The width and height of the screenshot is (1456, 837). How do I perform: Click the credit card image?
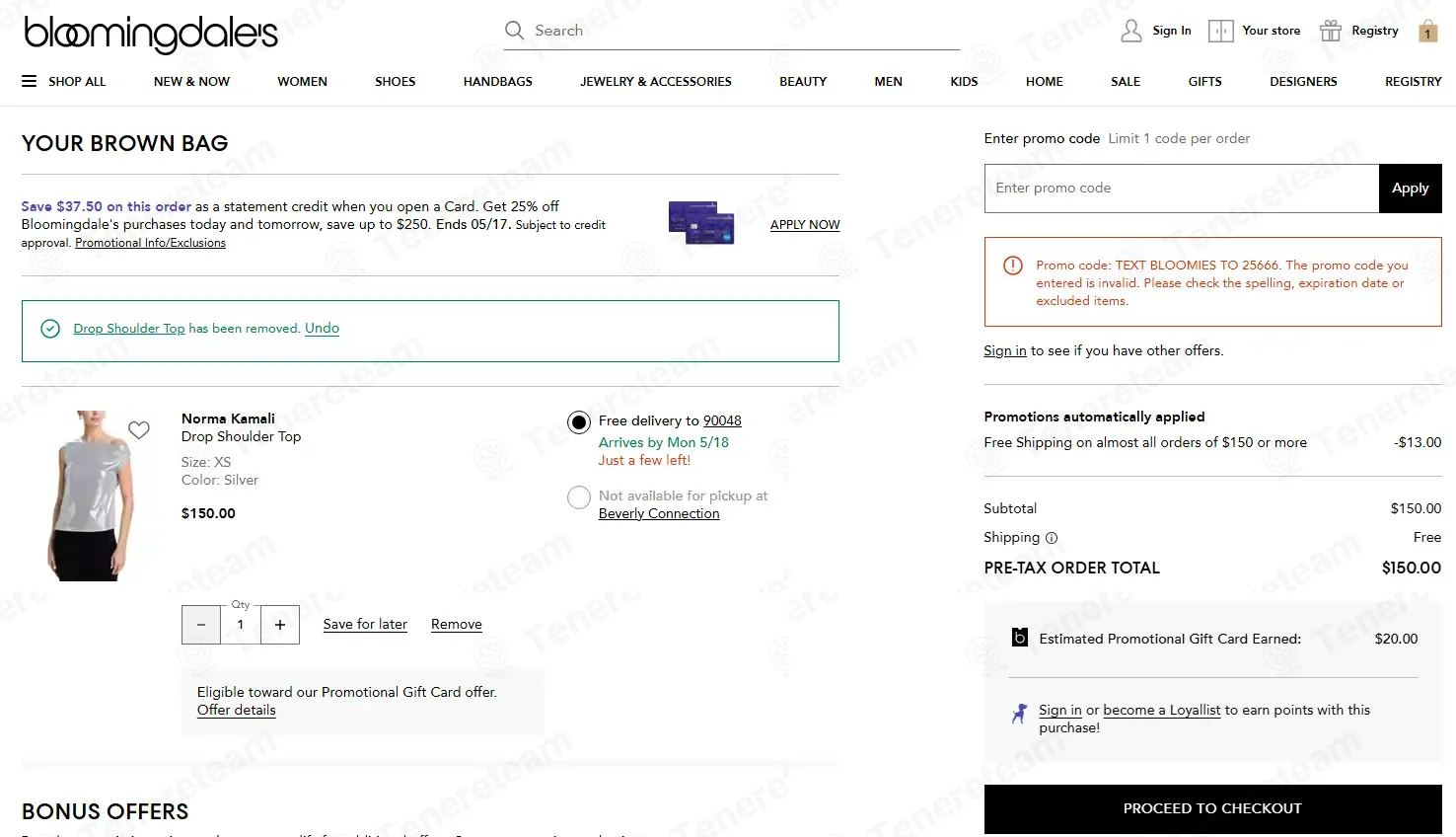coord(701,223)
